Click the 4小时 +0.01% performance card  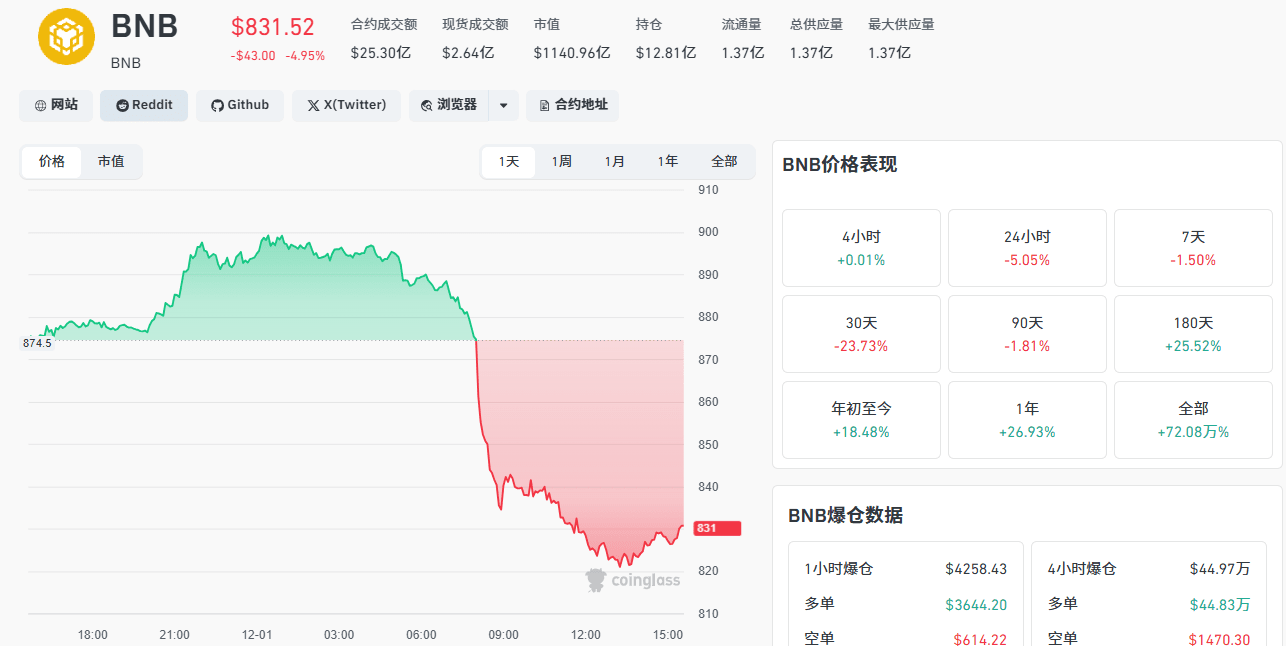pyautogui.click(x=861, y=248)
